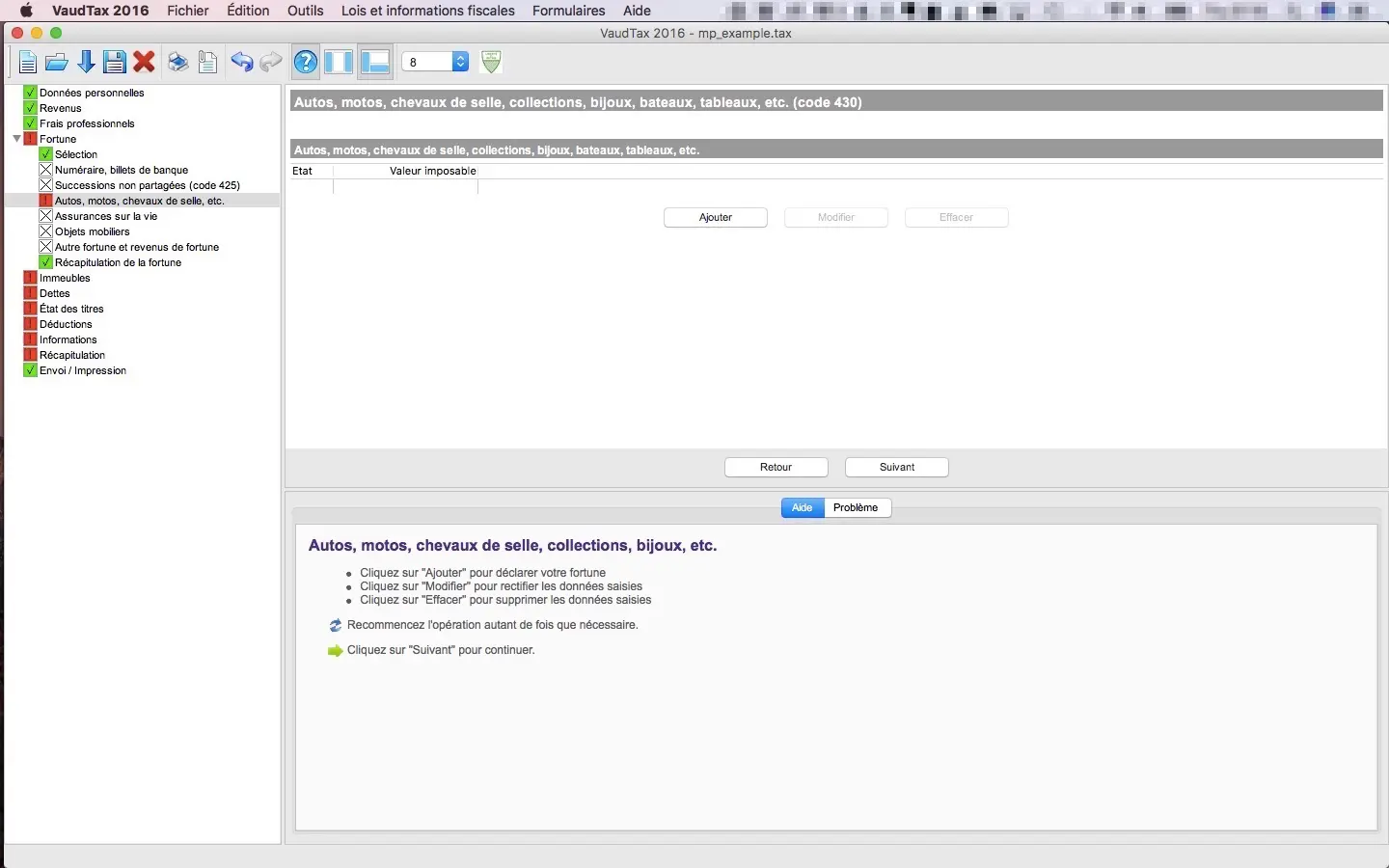Save the file with the floppy disk icon

115,63
